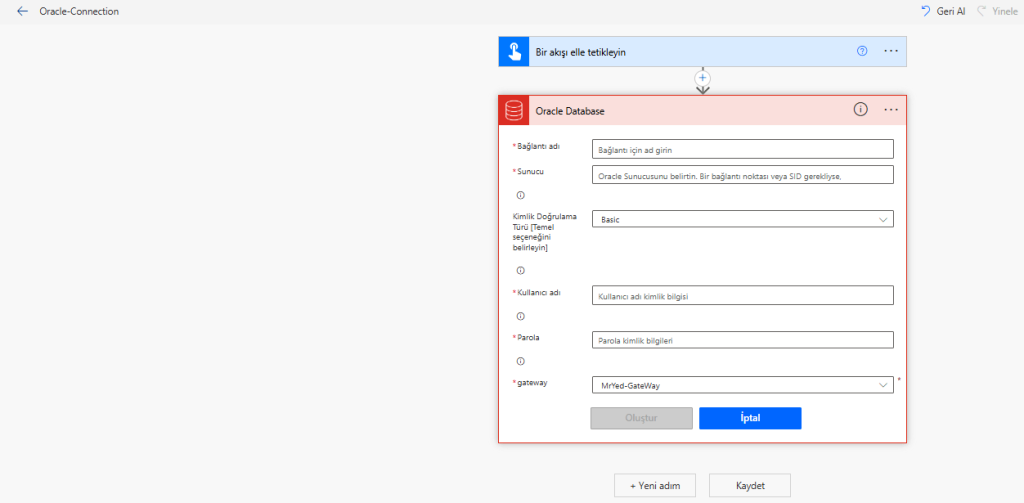The height and width of the screenshot is (503, 1024).
Task: Expand the Kimlik Doğrulama Türü dropdown
Action: (742, 219)
